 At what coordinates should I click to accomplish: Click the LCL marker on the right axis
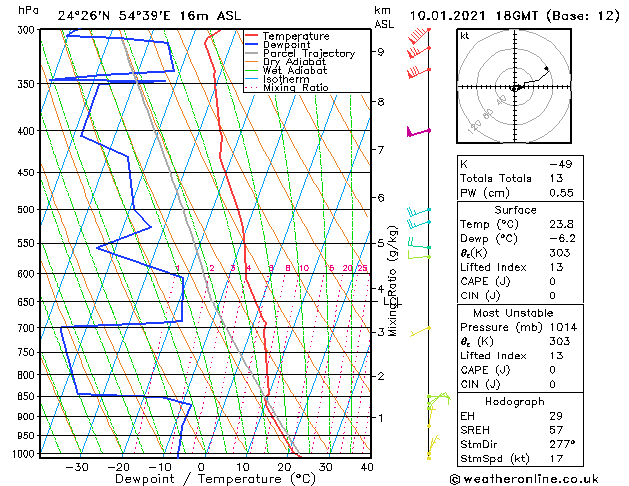click(x=389, y=300)
